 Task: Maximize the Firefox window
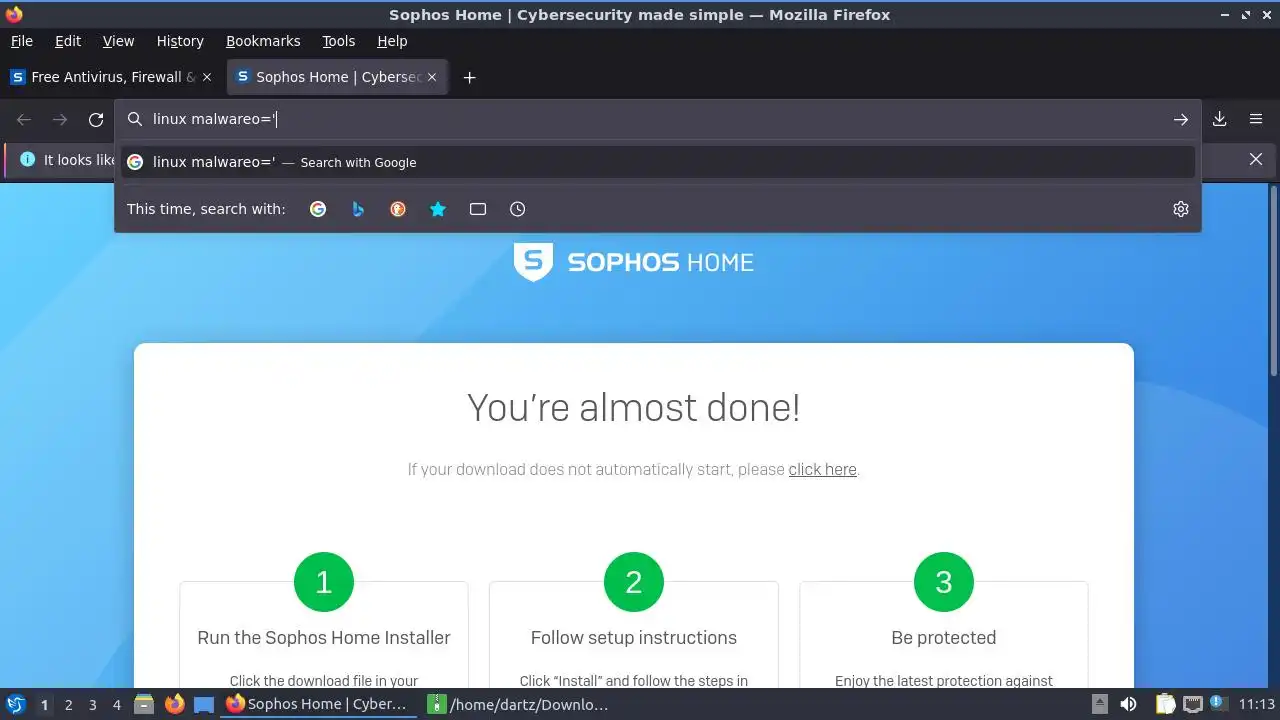tap(1246, 14)
